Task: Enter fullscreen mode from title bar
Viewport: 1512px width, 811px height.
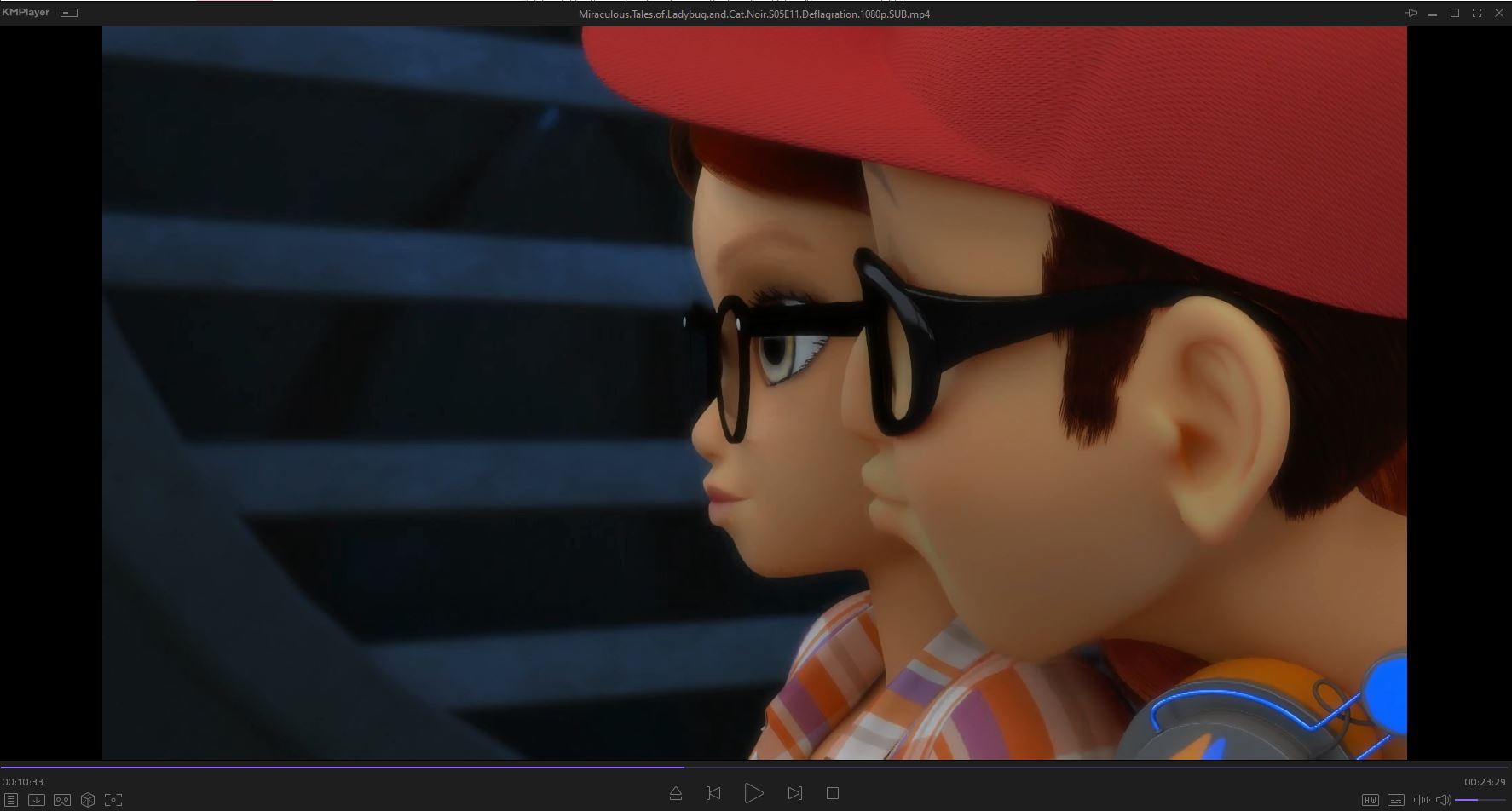Action: [1477, 13]
